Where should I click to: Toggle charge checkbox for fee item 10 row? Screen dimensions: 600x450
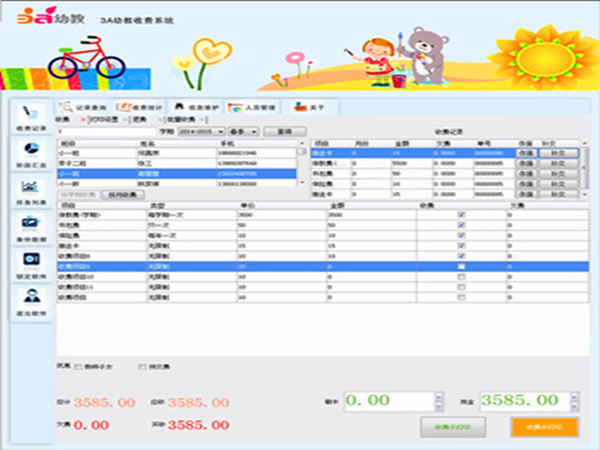(461, 277)
